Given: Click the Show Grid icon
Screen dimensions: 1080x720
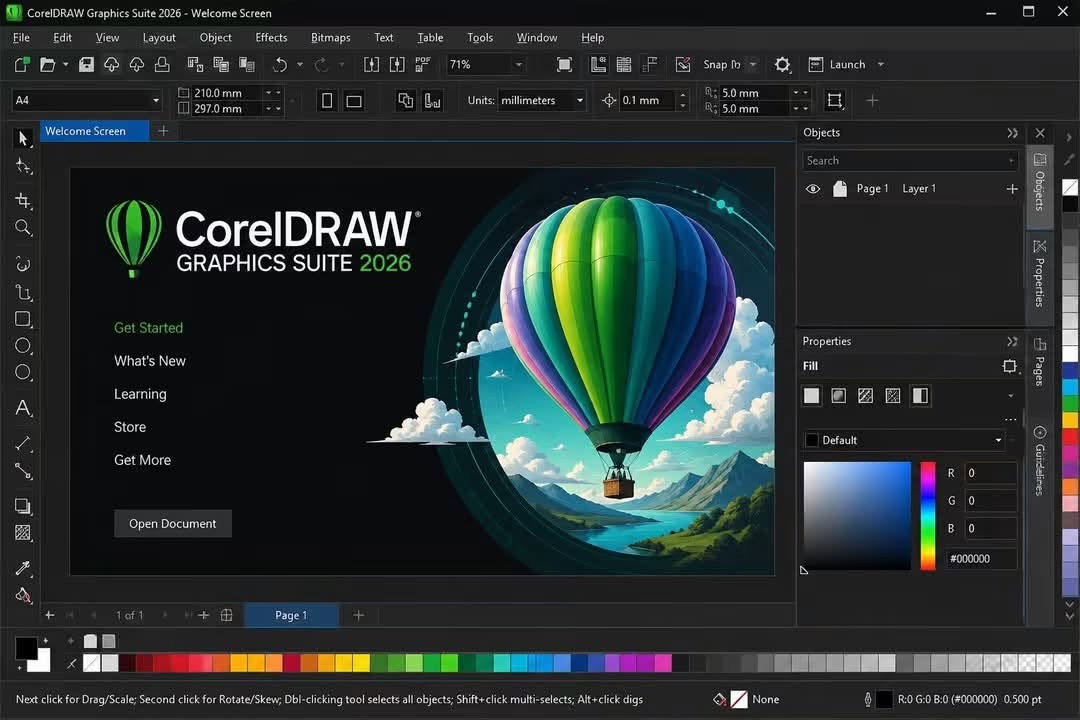Looking at the screenshot, I should click(x=624, y=65).
